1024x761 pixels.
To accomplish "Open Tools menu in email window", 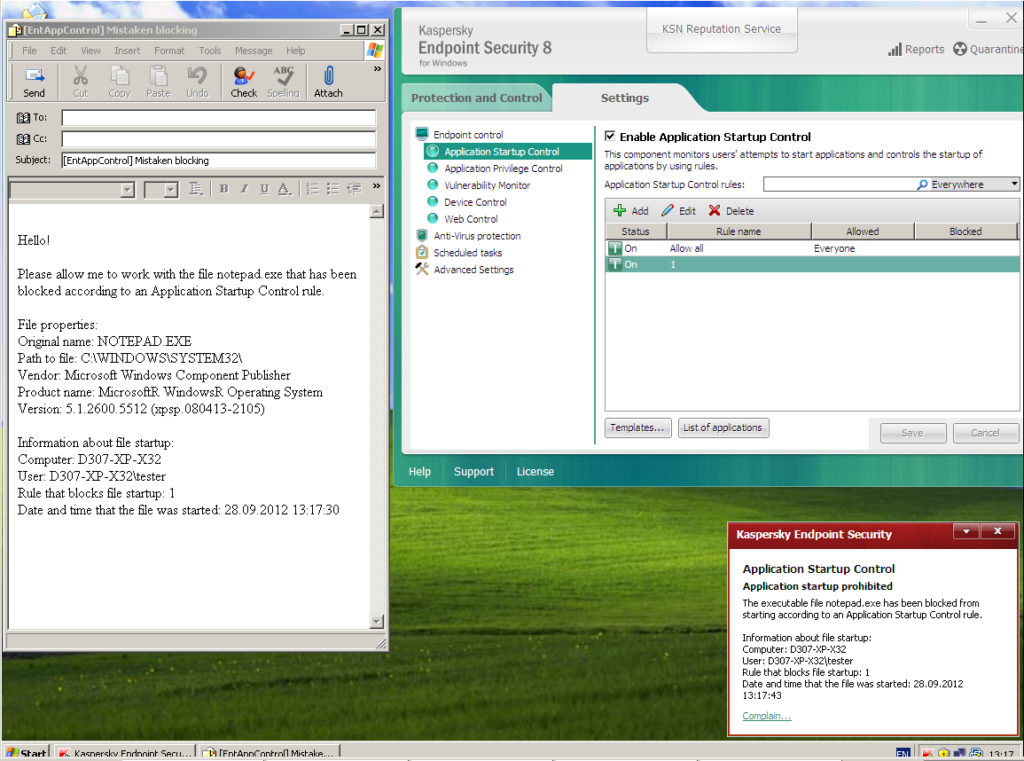I will tap(210, 50).
